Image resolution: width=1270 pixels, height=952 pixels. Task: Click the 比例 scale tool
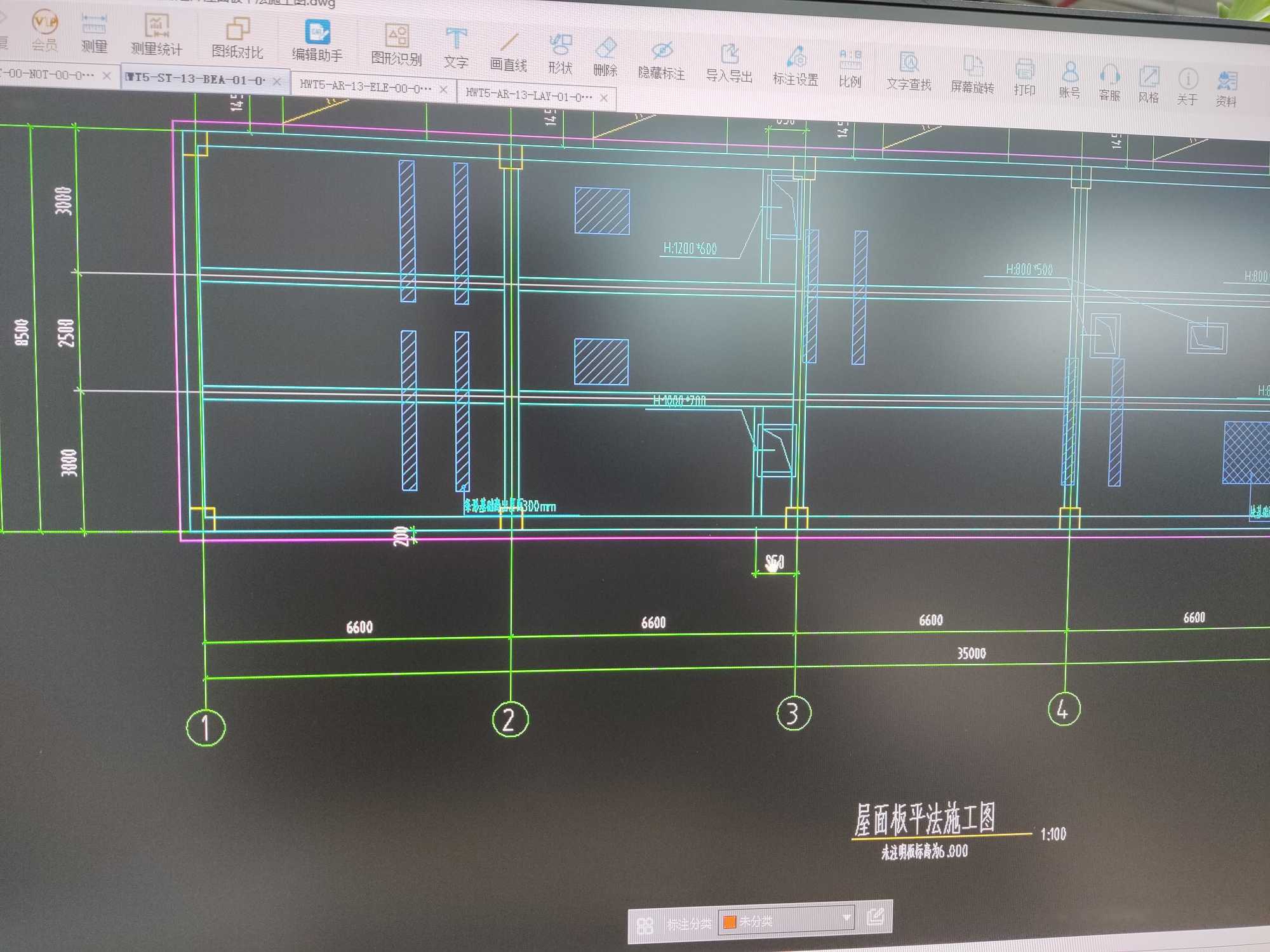[x=850, y=69]
